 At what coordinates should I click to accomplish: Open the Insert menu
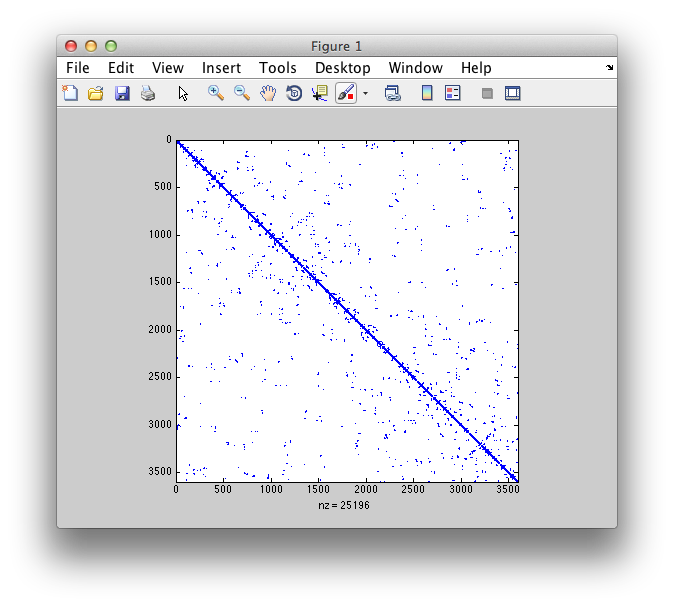[x=221, y=68]
